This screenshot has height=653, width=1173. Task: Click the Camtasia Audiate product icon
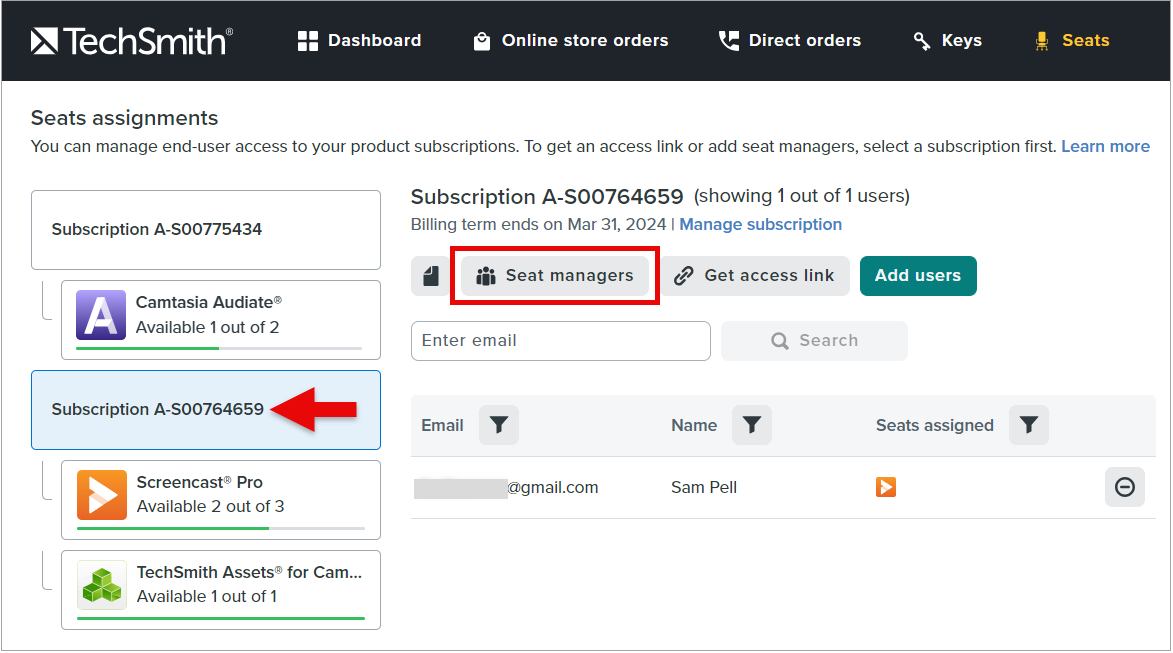click(x=101, y=315)
